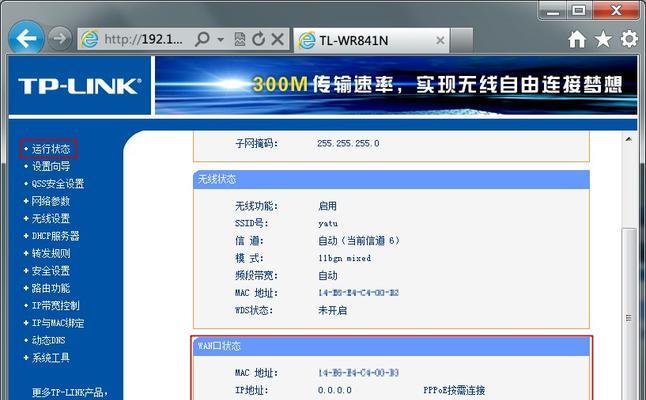Click the 频段带宽 value 自动
This screenshot has height=400, width=646.
coord(328,276)
